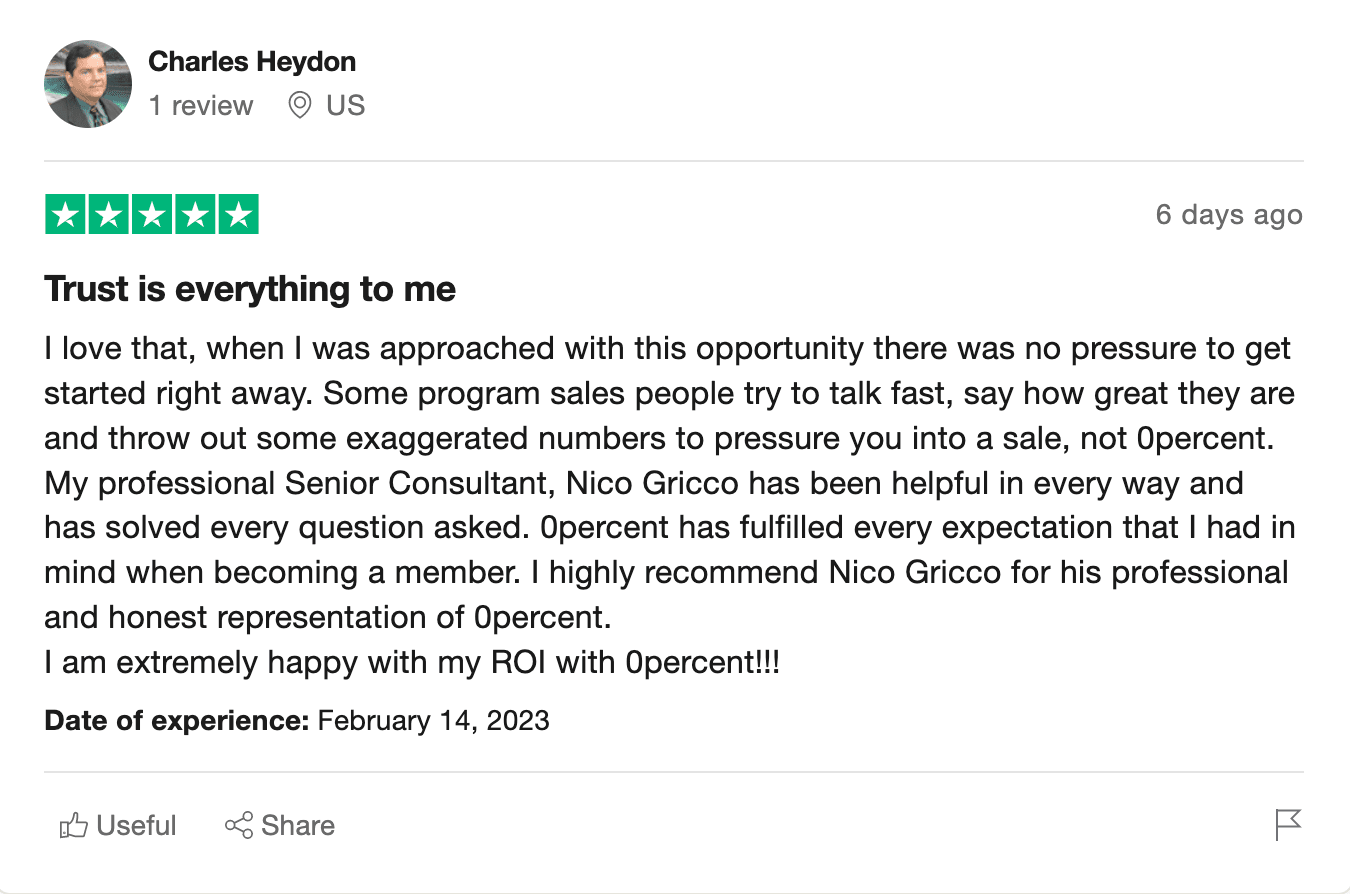Click the second green star in the rating
The width and height of the screenshot is (1350, 894).
click(x=109, y=215)
